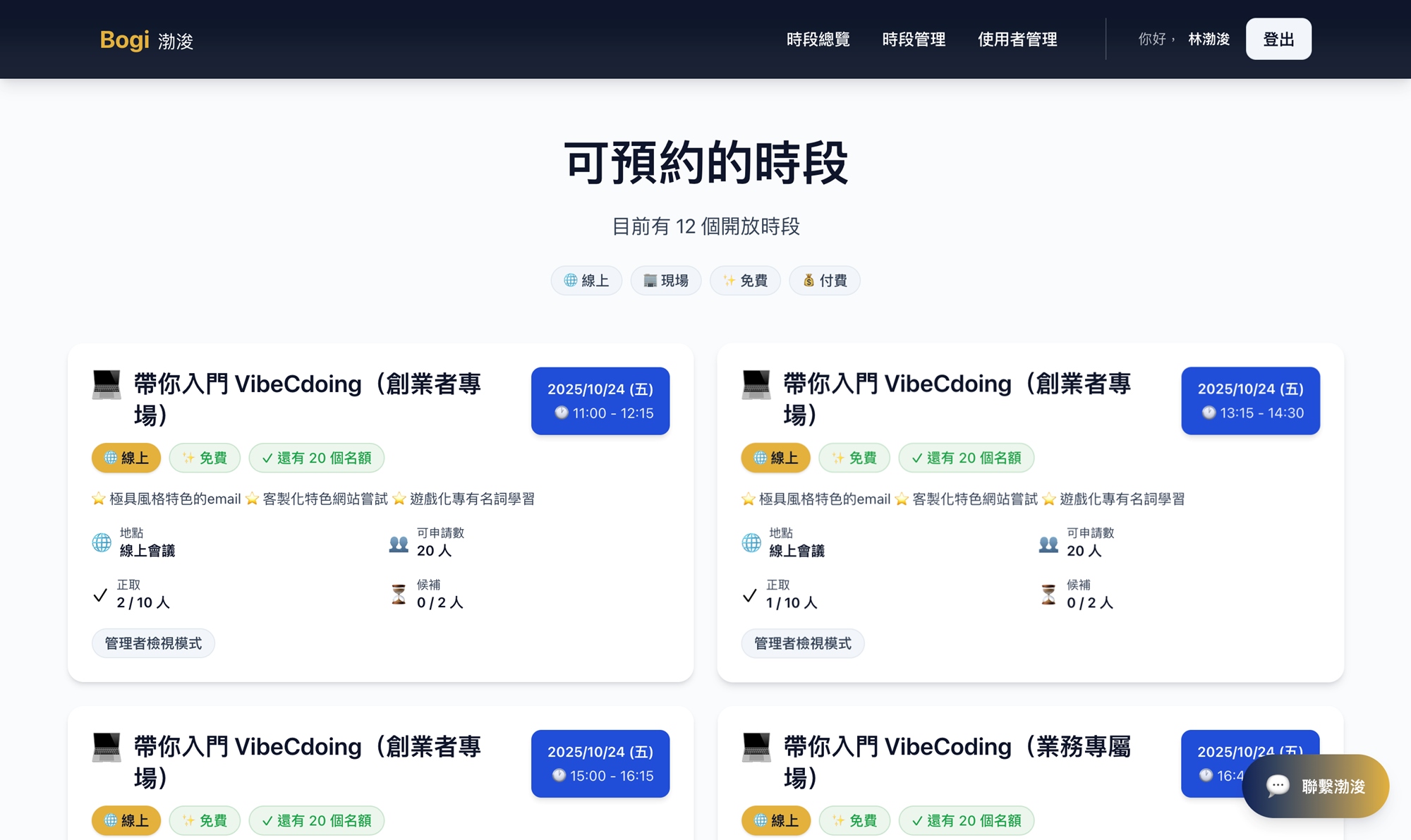Toggle the 免費 filter chip

pyautogui.click(x=745, y=281)
